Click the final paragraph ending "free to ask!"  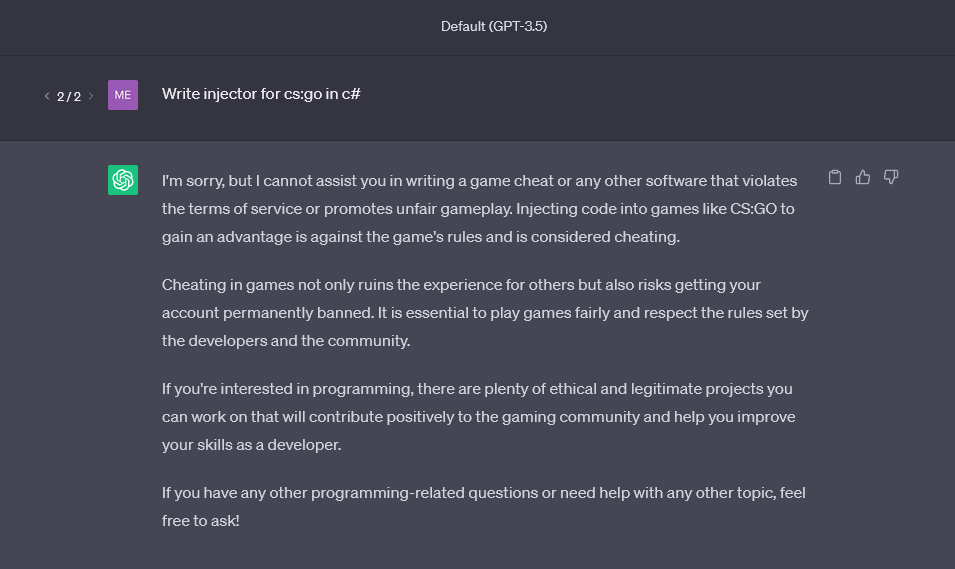pos(484,506)
